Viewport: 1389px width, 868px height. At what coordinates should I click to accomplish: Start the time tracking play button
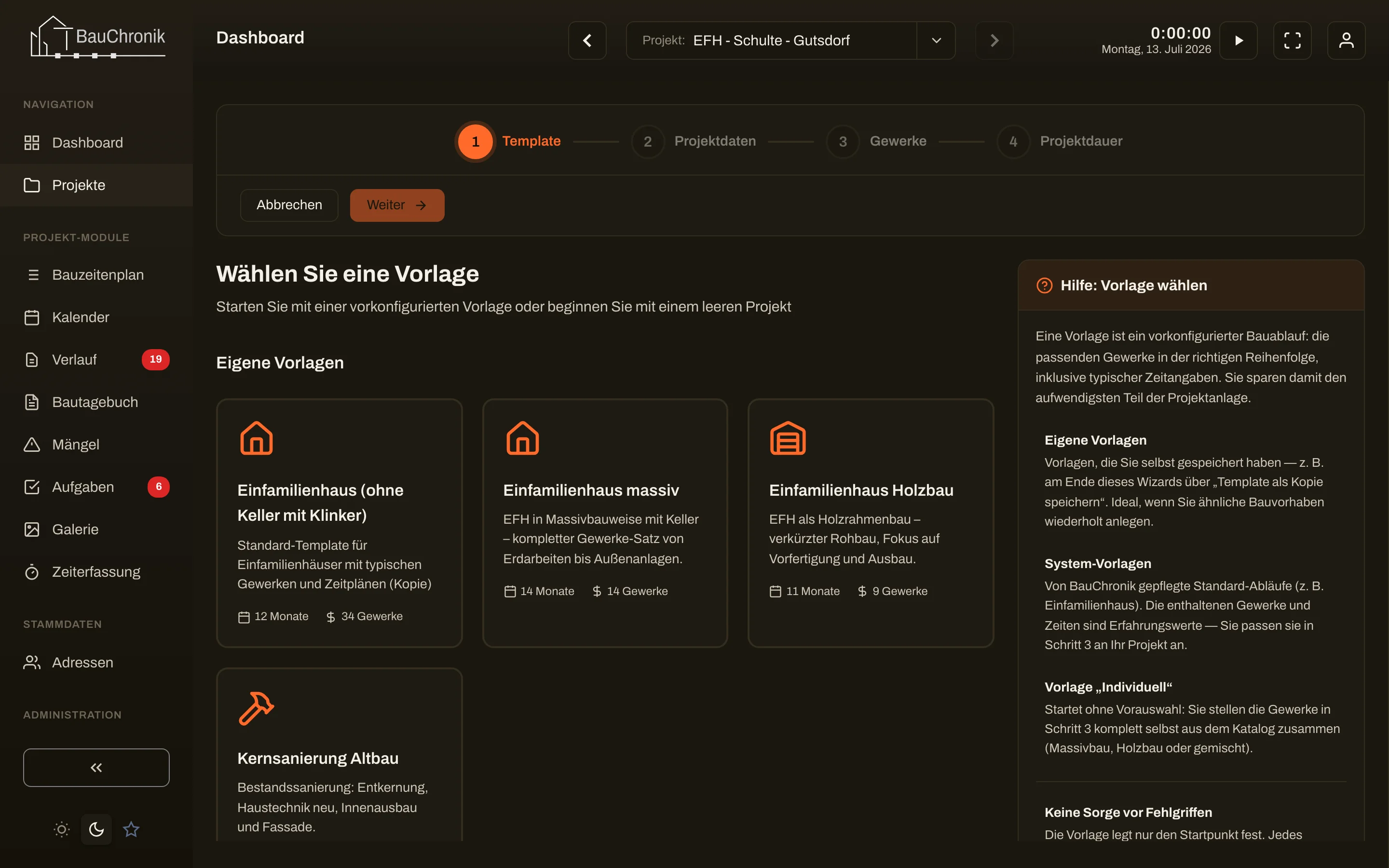(1239, 40)
